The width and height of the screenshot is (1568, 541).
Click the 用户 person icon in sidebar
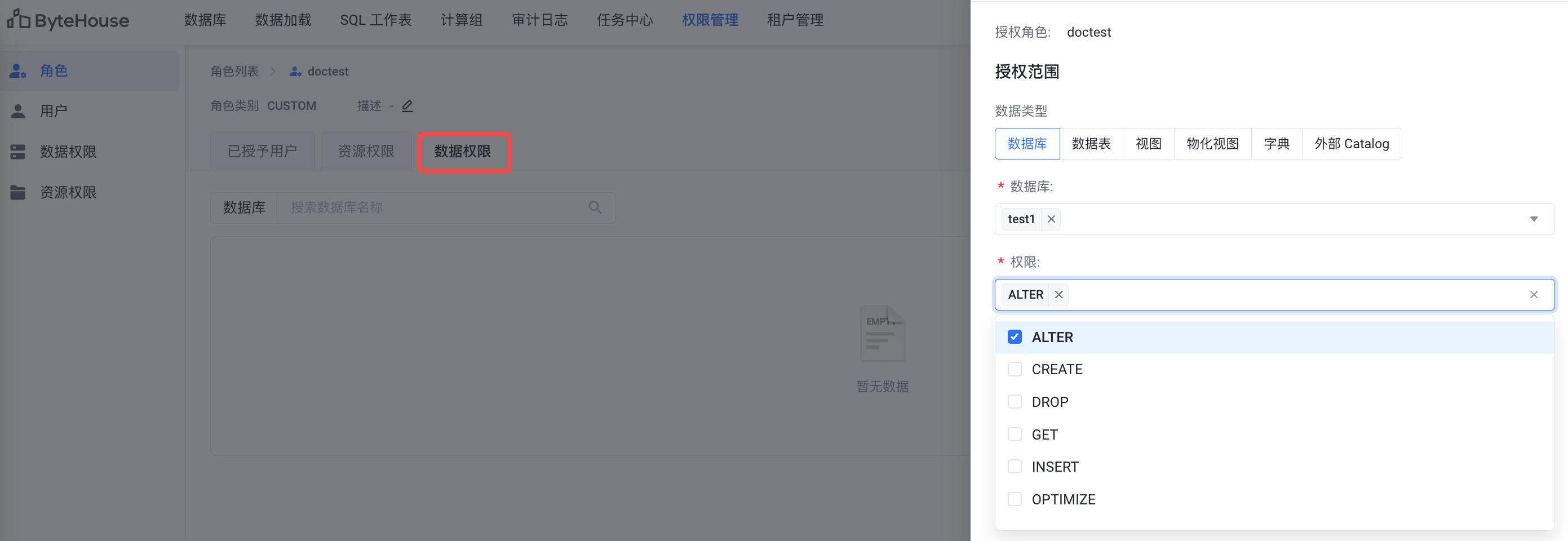tap(17, 112)
